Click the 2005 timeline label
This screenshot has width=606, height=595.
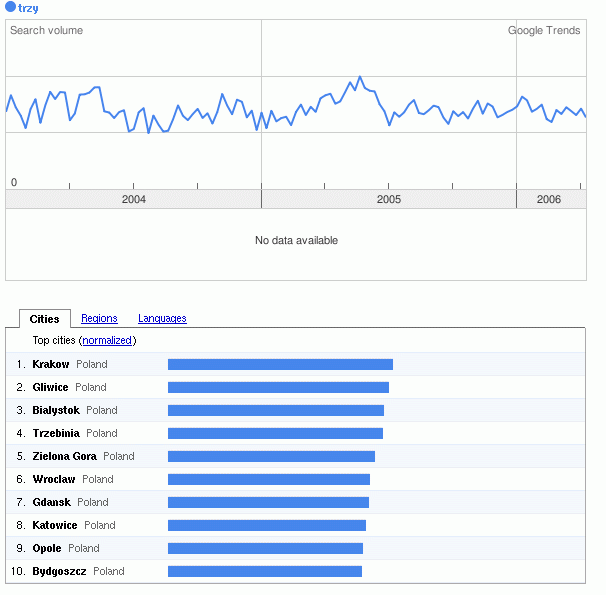389,200
